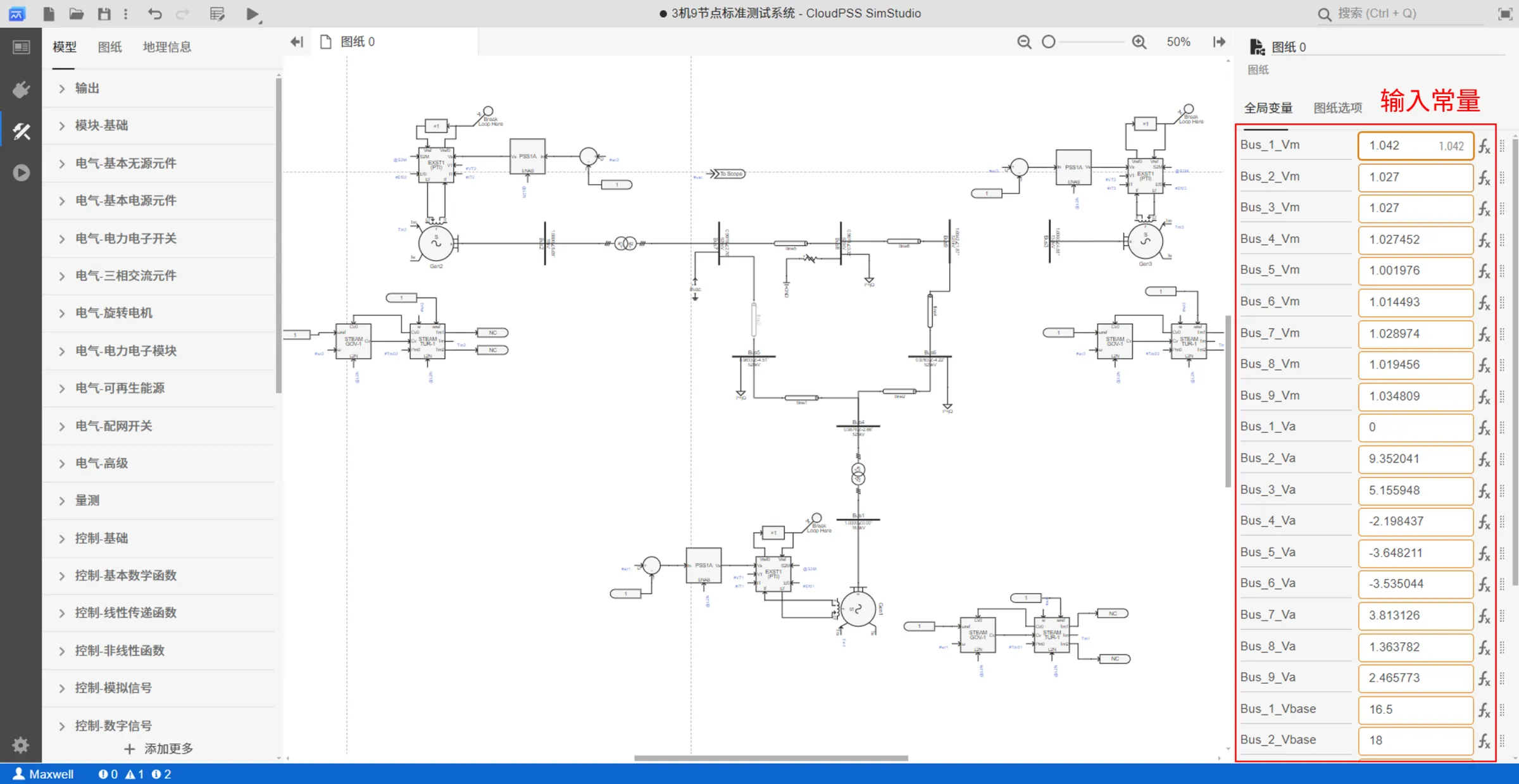Click the warning count in status bar
This screenshot has height=784, width=1519.
(134, 774)
